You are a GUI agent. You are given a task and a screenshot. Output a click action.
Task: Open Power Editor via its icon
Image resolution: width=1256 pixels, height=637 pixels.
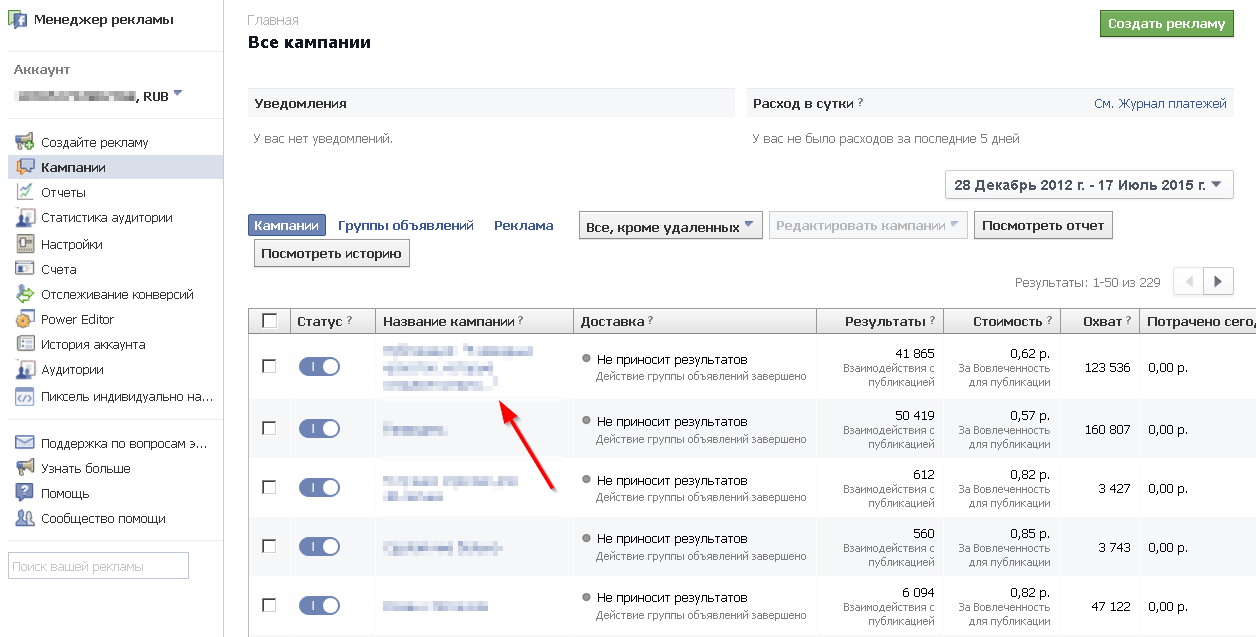25,320
